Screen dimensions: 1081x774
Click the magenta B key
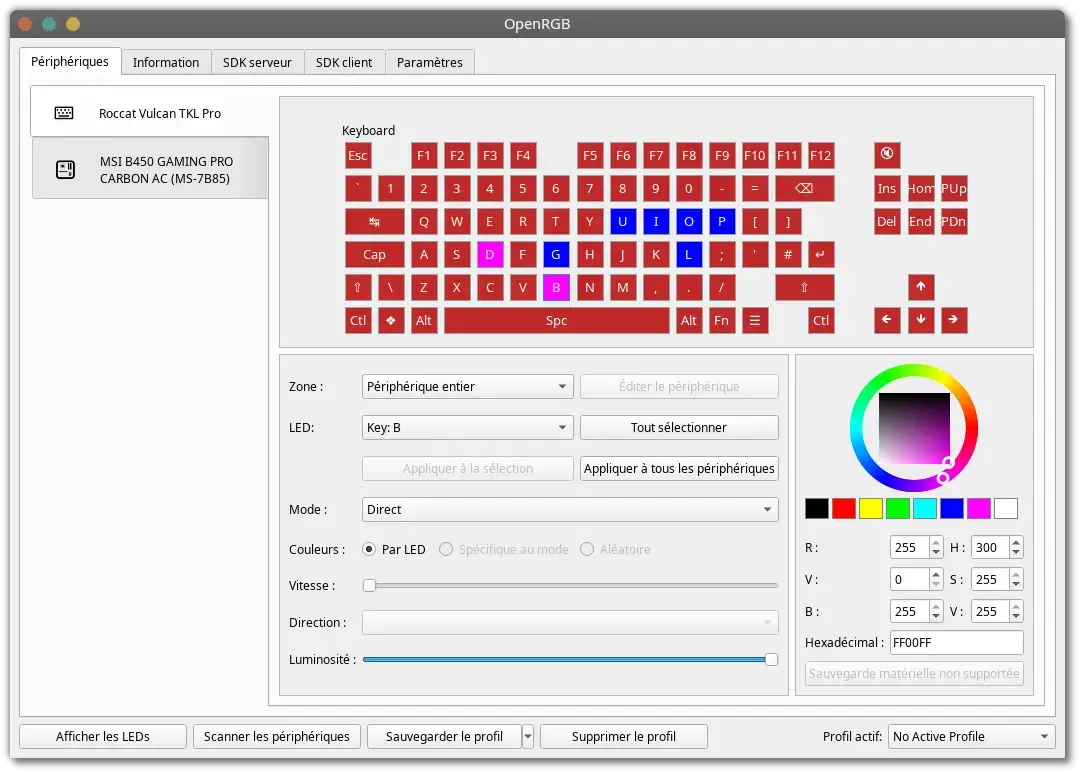point(556,287)
